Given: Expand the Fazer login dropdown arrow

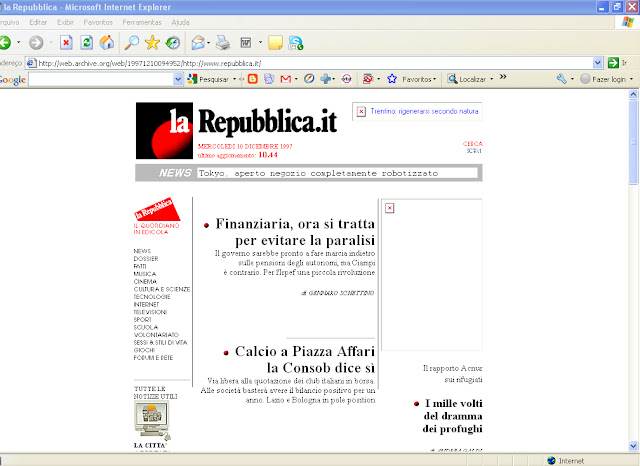Looking at the screenshot, I should coord(631,79).
